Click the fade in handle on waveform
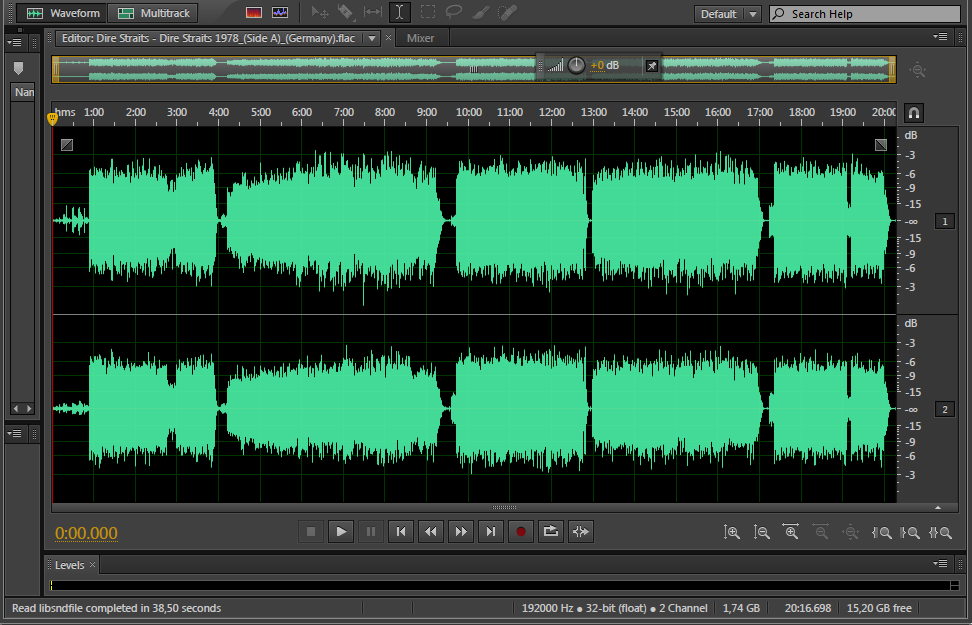Viewport: 972px width, 625px height. pyautogui.click(x=67, y=144)
